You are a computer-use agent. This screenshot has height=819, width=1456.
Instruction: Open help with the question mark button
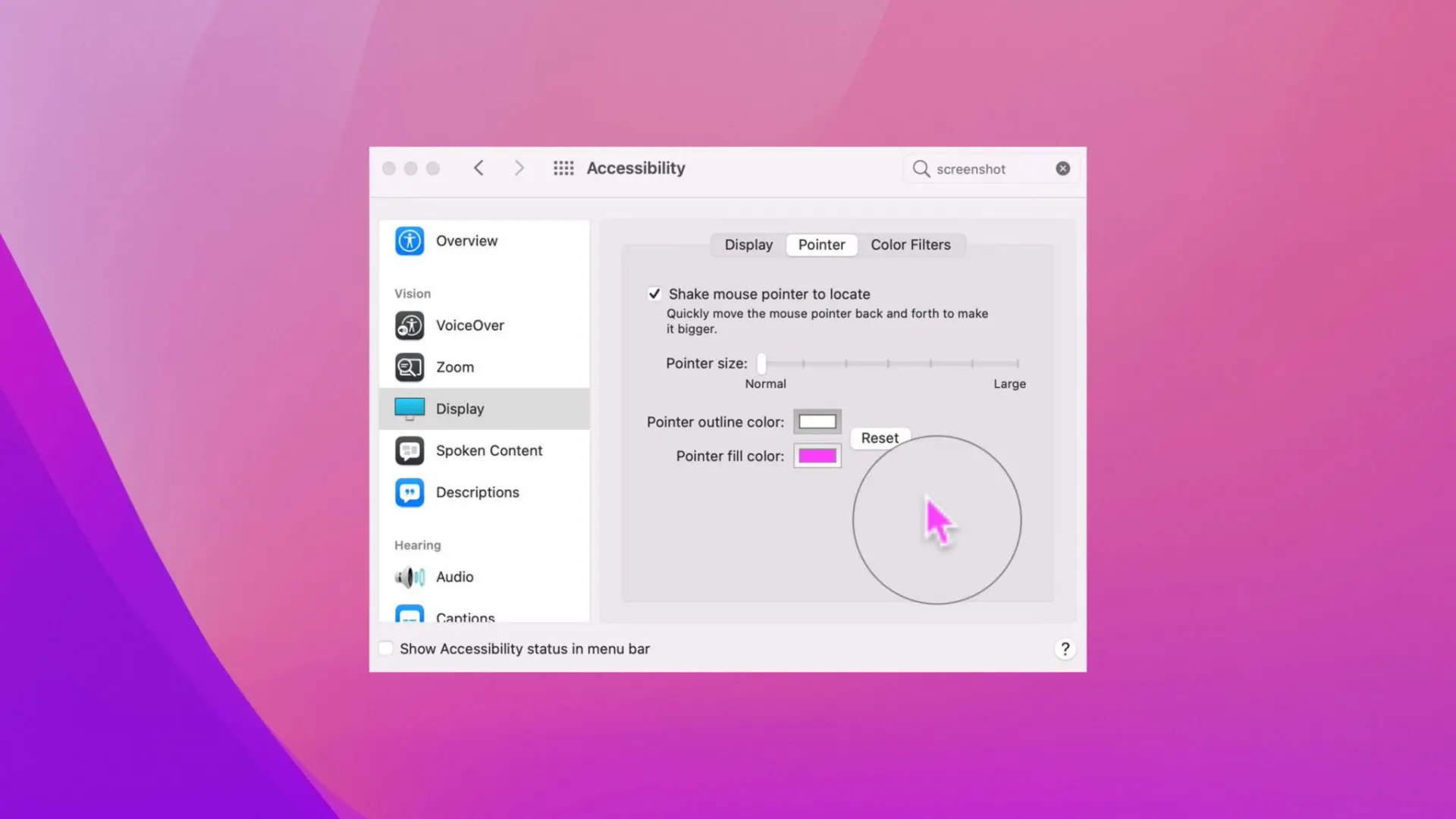1065,649
